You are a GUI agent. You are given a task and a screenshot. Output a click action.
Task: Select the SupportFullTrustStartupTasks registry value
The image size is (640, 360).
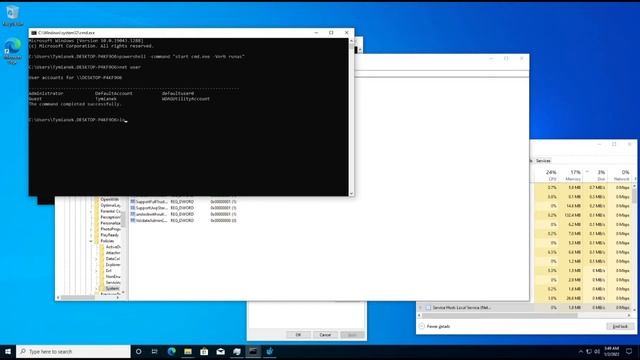[151, 202]
